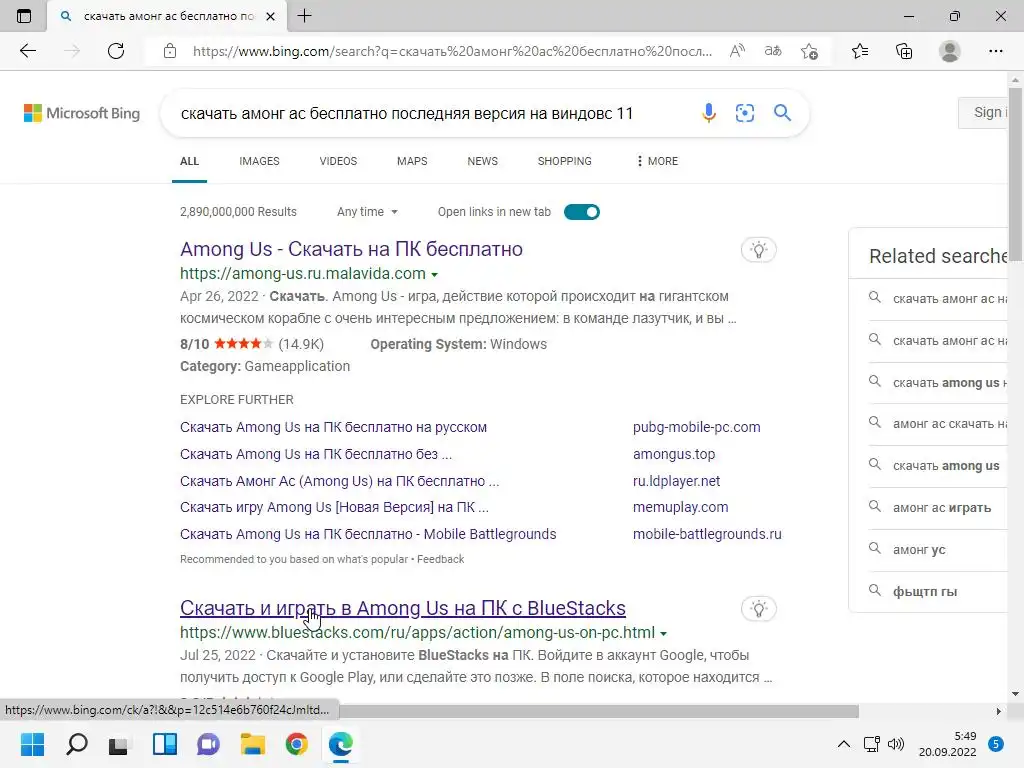Click related search 'фьщтп гы'
The height and width of the screenshot is (768, 1024).
925,591
